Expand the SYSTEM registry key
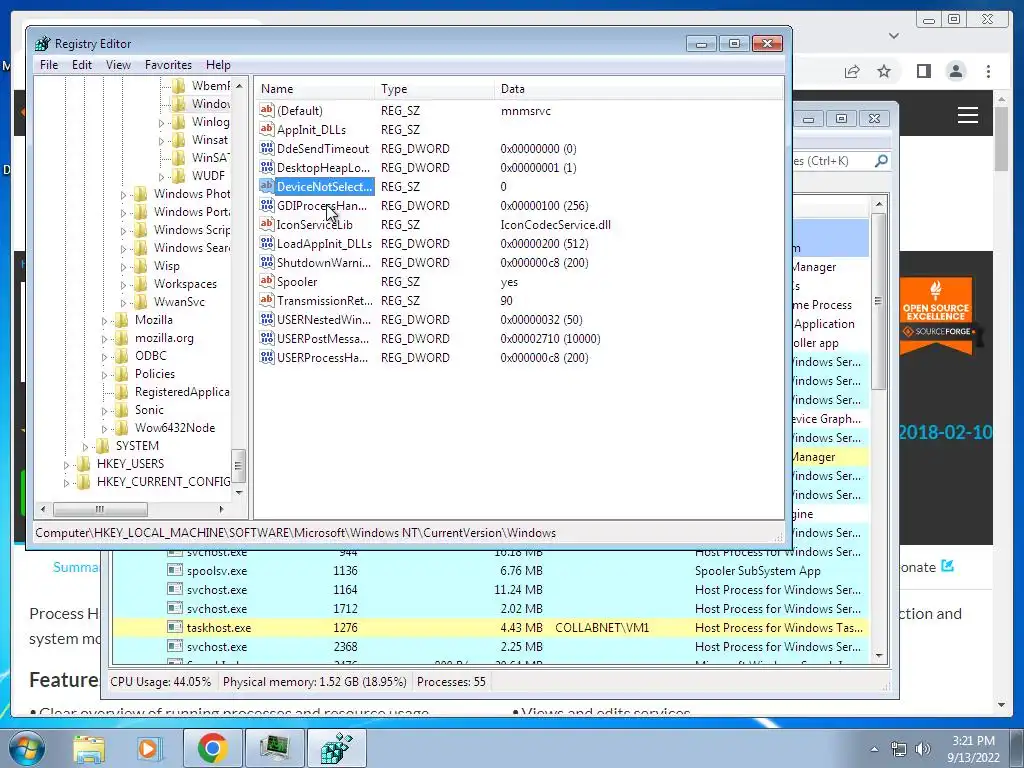Screen dimensions: 1024x768 coord(86,447)
